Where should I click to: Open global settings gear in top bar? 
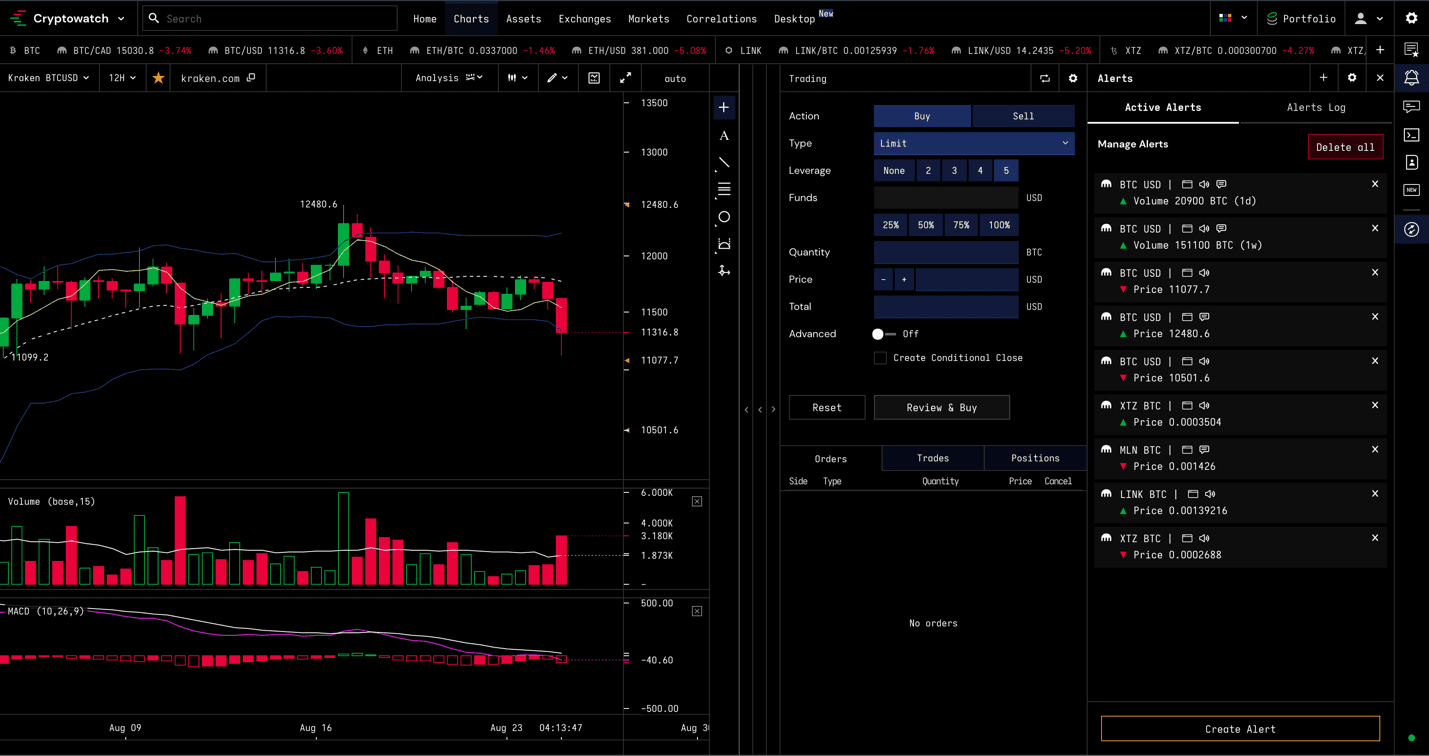(1412, 18)
